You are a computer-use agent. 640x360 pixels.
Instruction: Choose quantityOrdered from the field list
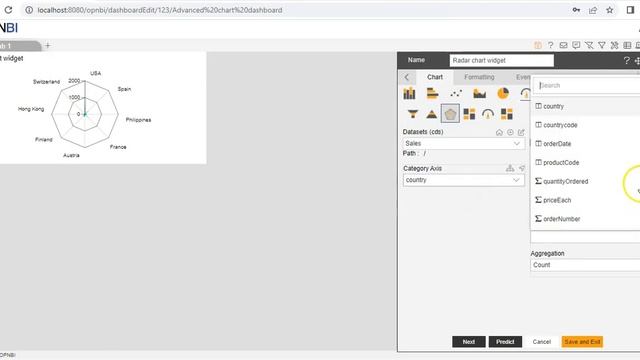click(585, 181)
